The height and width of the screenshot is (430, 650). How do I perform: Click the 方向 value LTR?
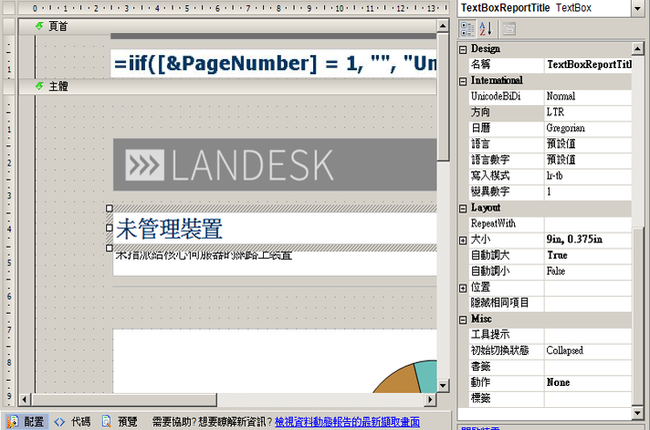588,112
